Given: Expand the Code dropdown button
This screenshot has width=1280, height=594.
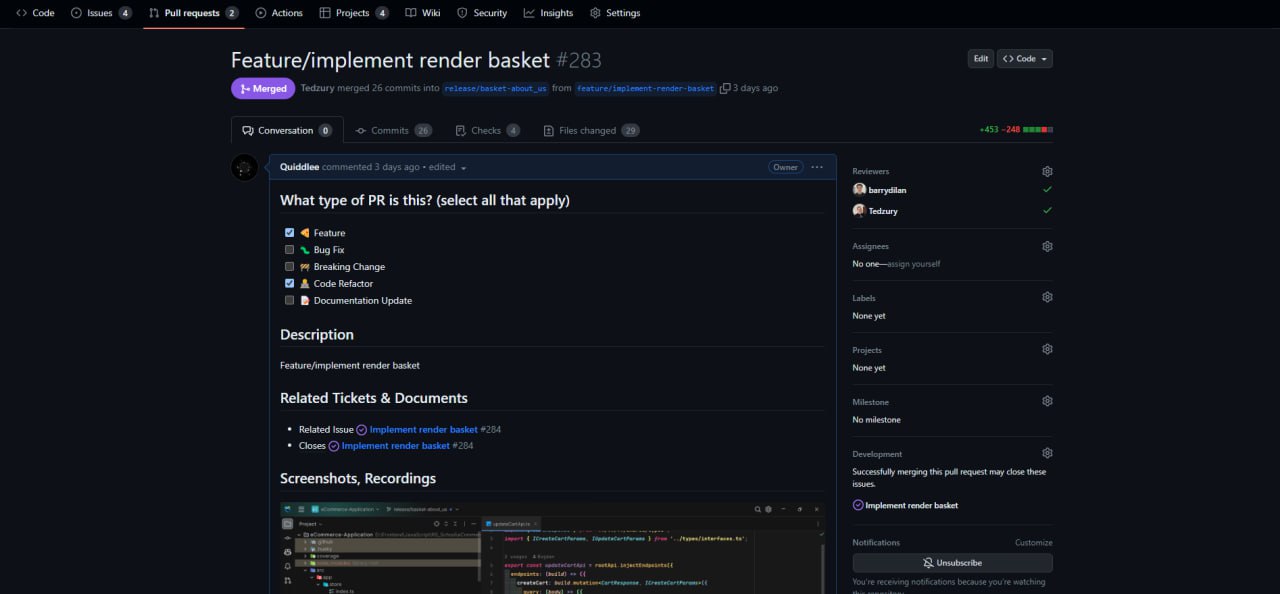Looking at the screenshot, I should click(1025, 59).
